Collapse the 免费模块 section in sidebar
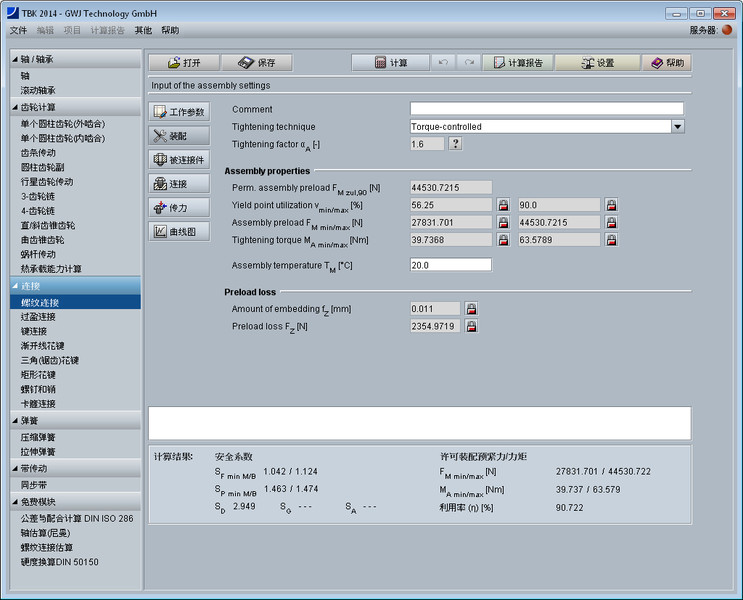Viewport: 743px width, 600px height. 15,502
